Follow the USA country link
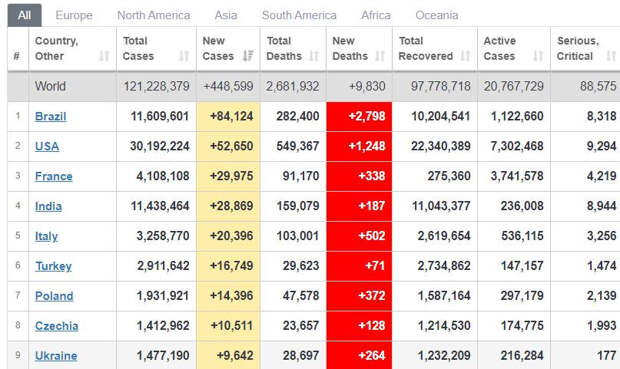 point(47,146)
